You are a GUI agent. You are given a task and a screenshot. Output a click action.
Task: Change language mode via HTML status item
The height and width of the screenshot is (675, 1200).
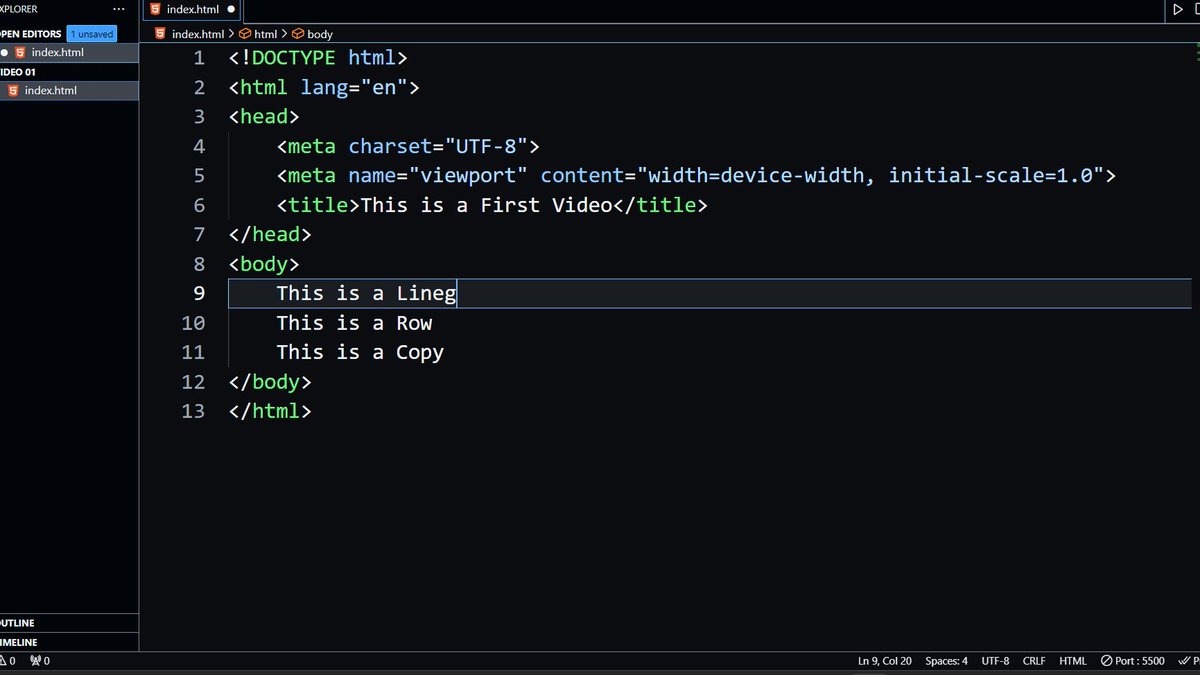[1073, 661]
